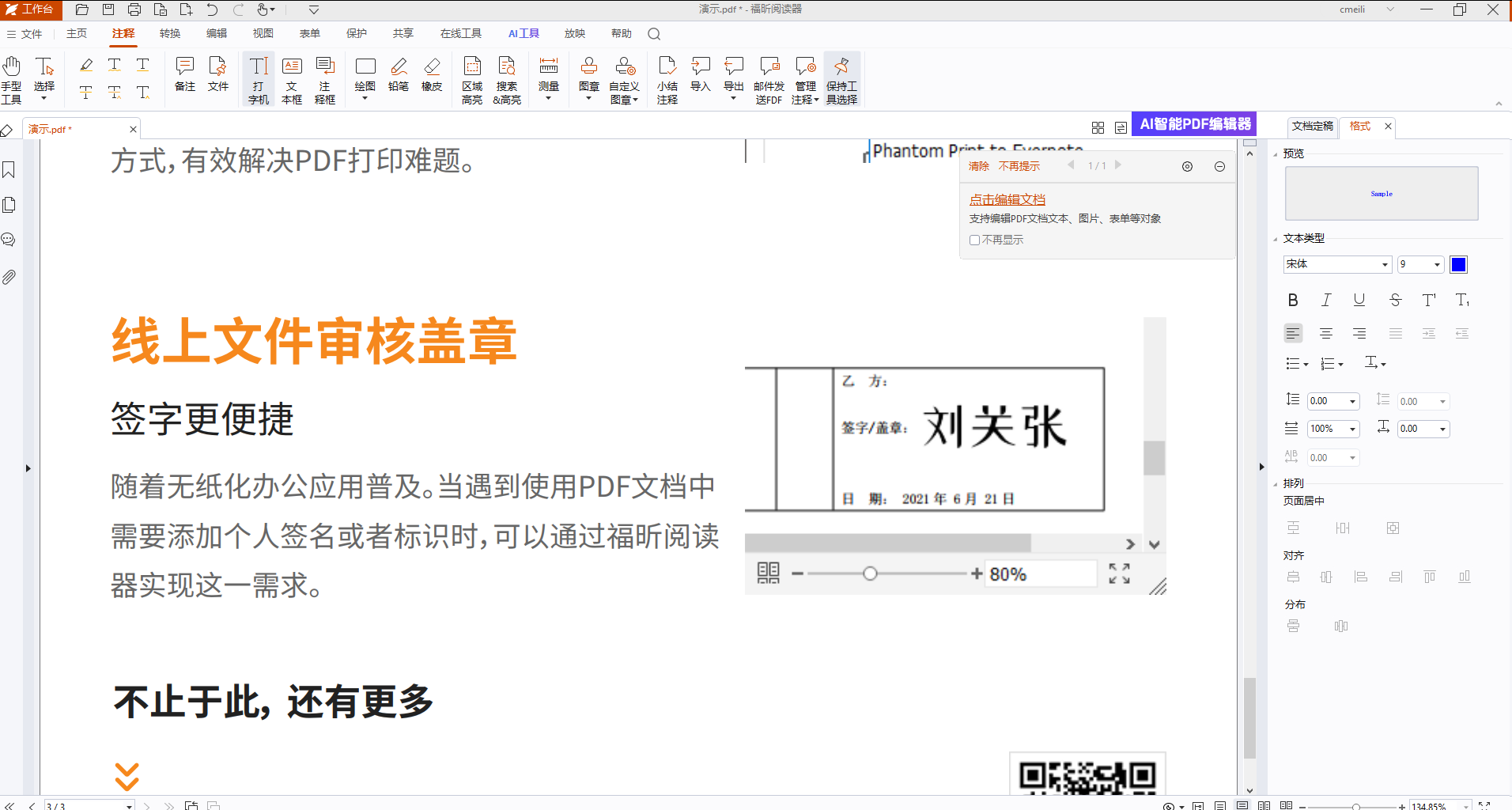Click the 点击编辑文档 link
The image size is (1512, 810).
click(1007, 199)
